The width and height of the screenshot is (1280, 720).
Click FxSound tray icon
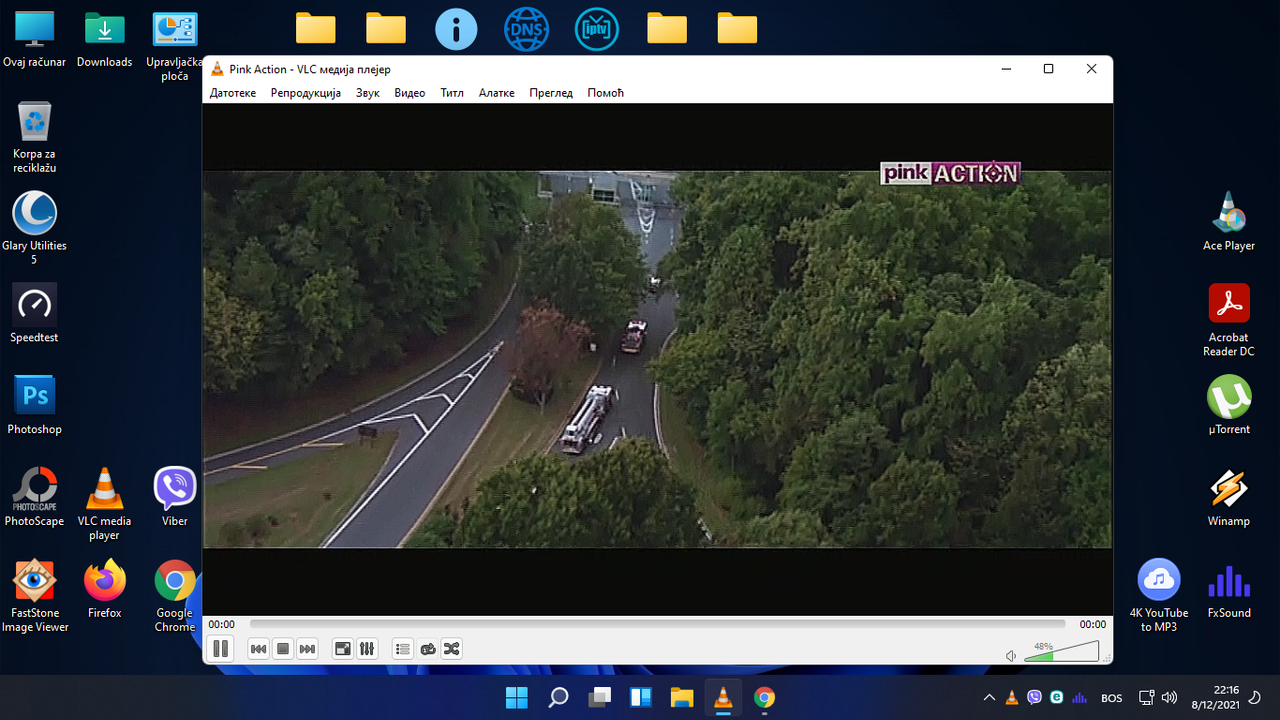pos(1080,698)
